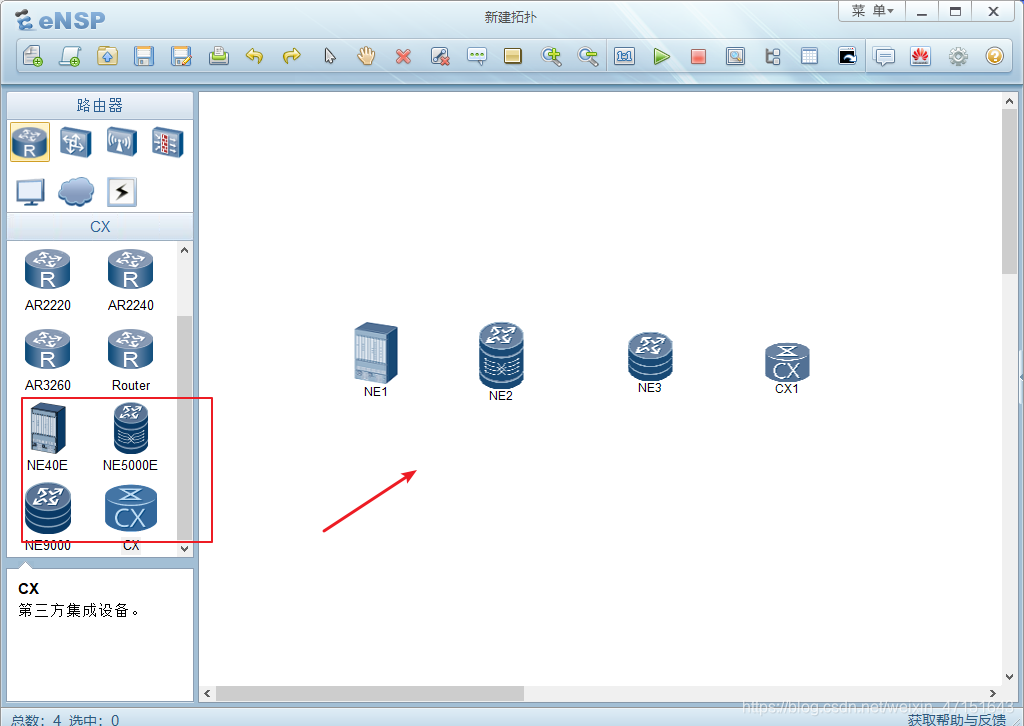The image size is (1024, 726).
Task: Click canvas vertical scroll down arrow
Action: coord(1009,677)
